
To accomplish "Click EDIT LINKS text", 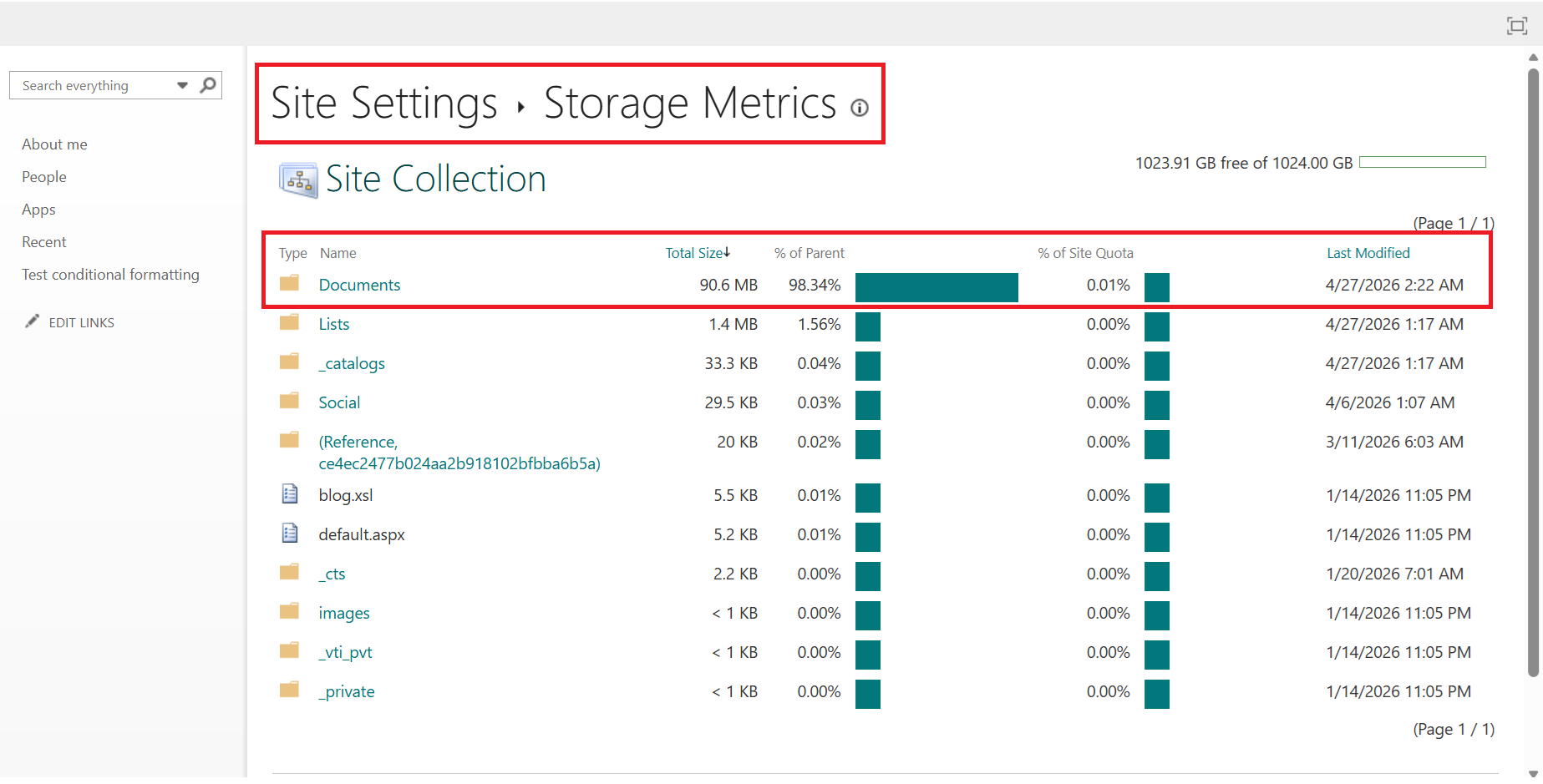I will pyautogui.click(x=82, y=322).
